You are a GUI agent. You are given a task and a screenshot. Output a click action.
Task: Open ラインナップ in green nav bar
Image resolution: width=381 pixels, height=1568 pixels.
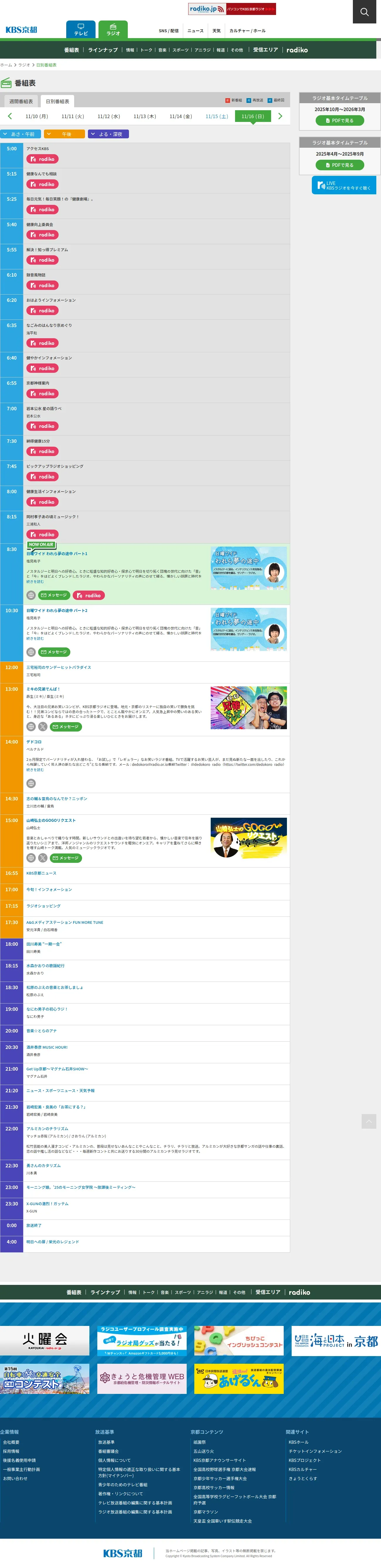[103, 50]
